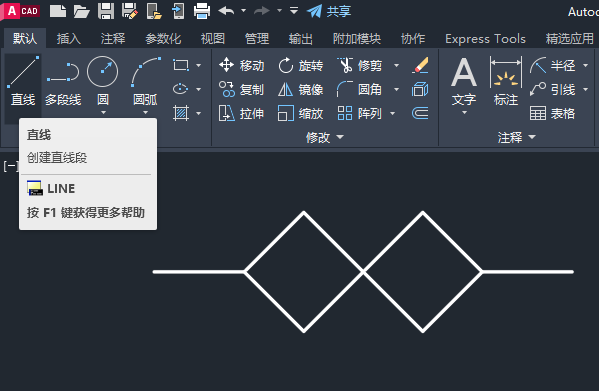Open the 参数化 ribbon tab
This screenshot has height=391, width=599.
click(163, 39)
